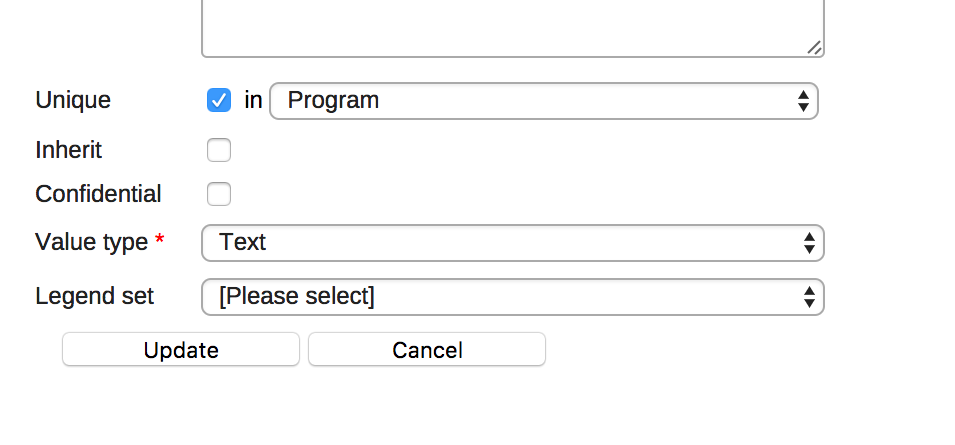
Task: Tick the Confidential checkbox
Action: 219,194
